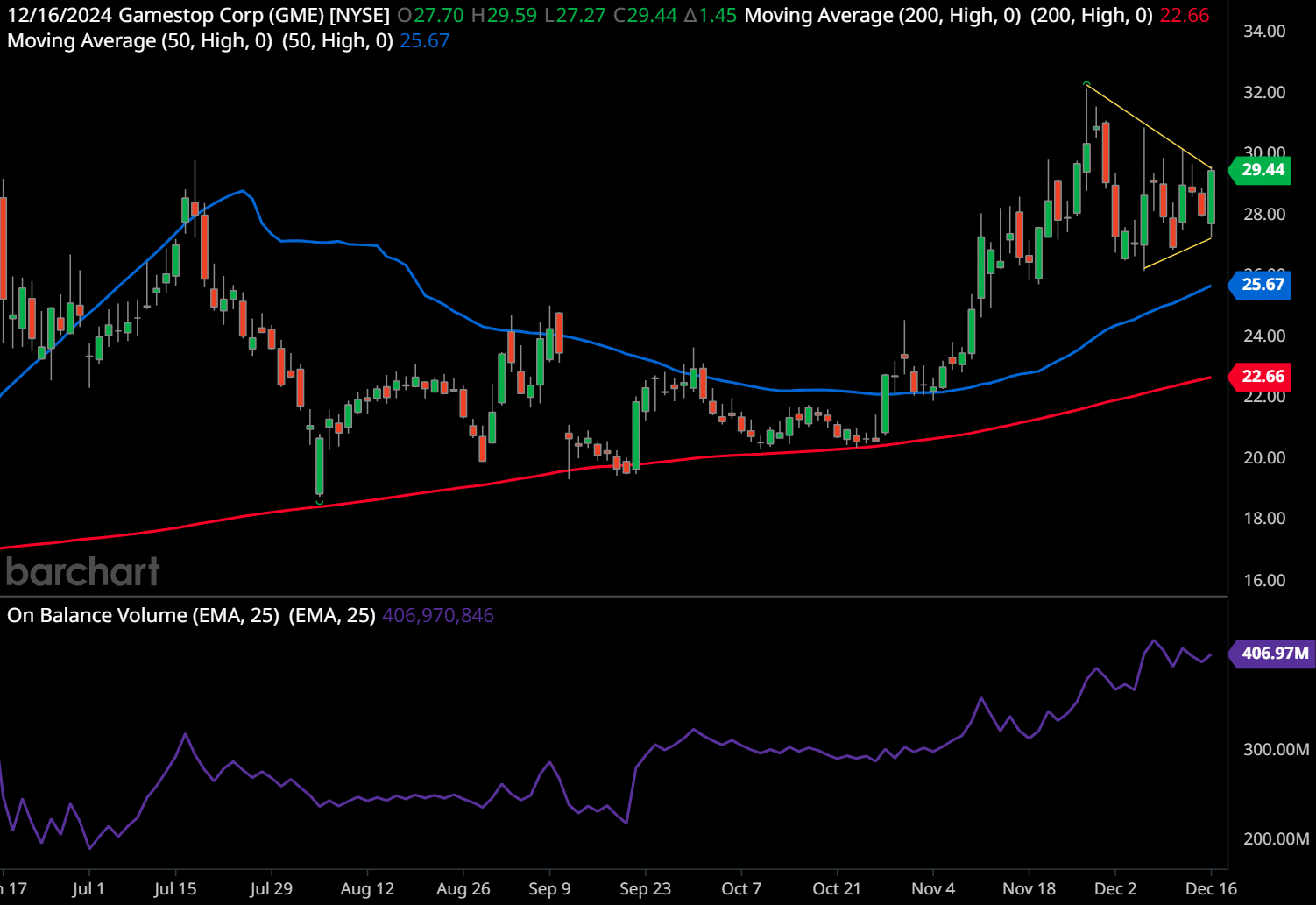Screen dimensions: 1316x905
Task: Click the On Balance Volume (EMA, 25) label
Action: tap(143, 615)
